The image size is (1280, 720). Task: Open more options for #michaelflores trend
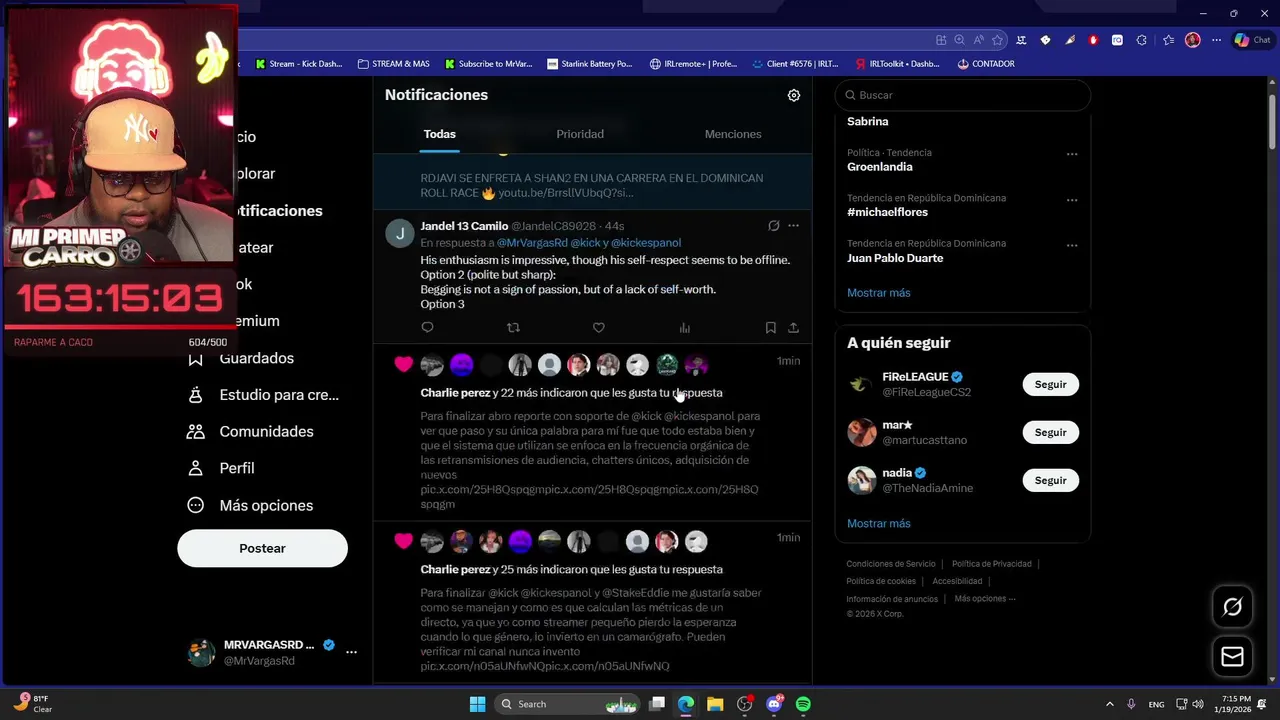tap(1072, 200)
